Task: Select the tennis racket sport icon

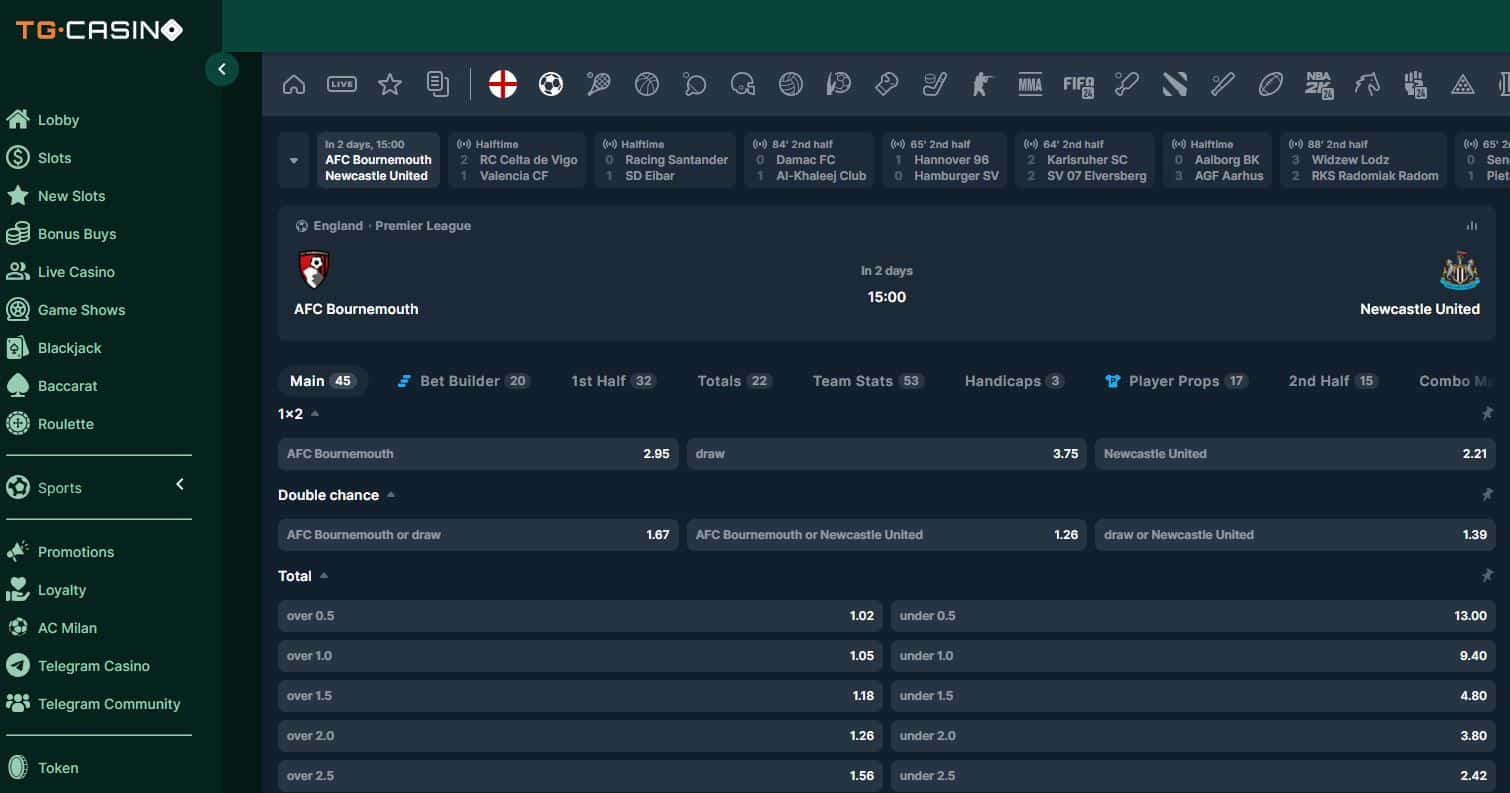Action: 599,85
